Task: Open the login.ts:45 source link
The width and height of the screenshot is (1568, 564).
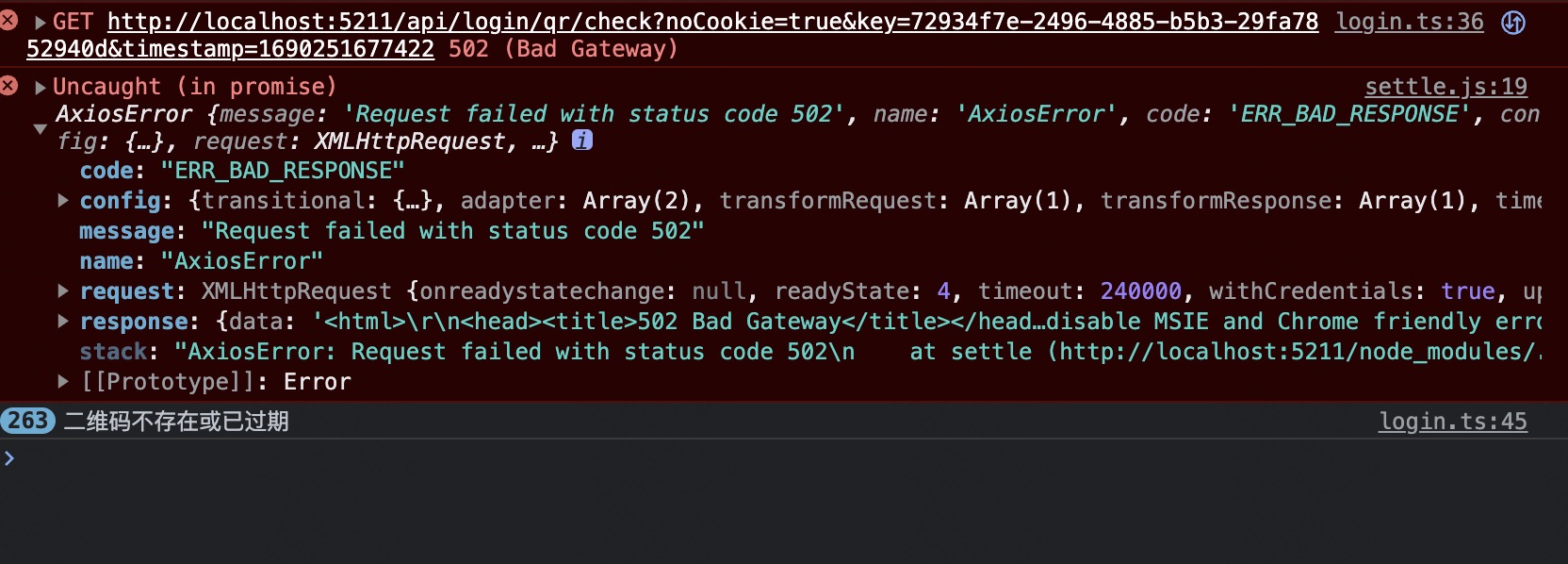Action: (1453, 421)
